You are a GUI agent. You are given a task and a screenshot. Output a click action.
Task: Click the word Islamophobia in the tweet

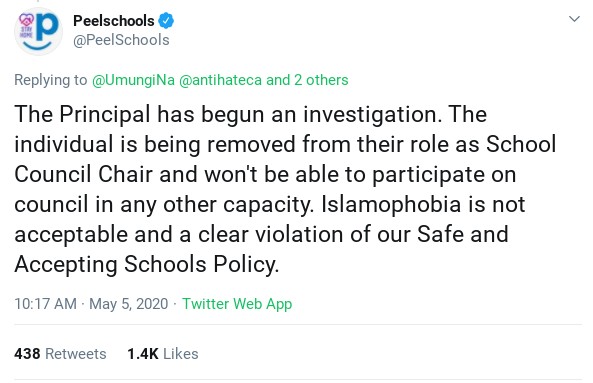point(391,204)
